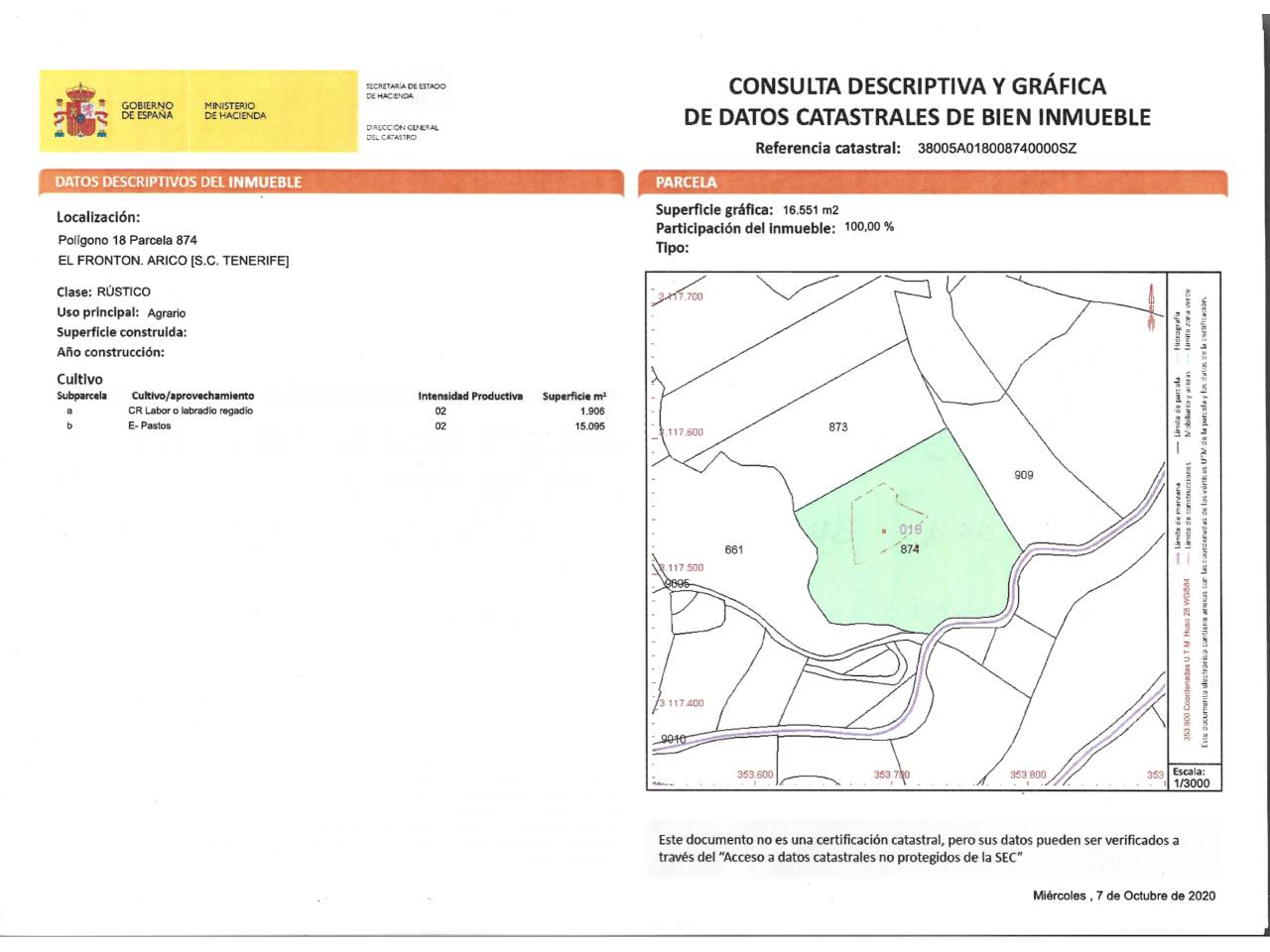Click subparcela 'a' in the table

(69, 411)
